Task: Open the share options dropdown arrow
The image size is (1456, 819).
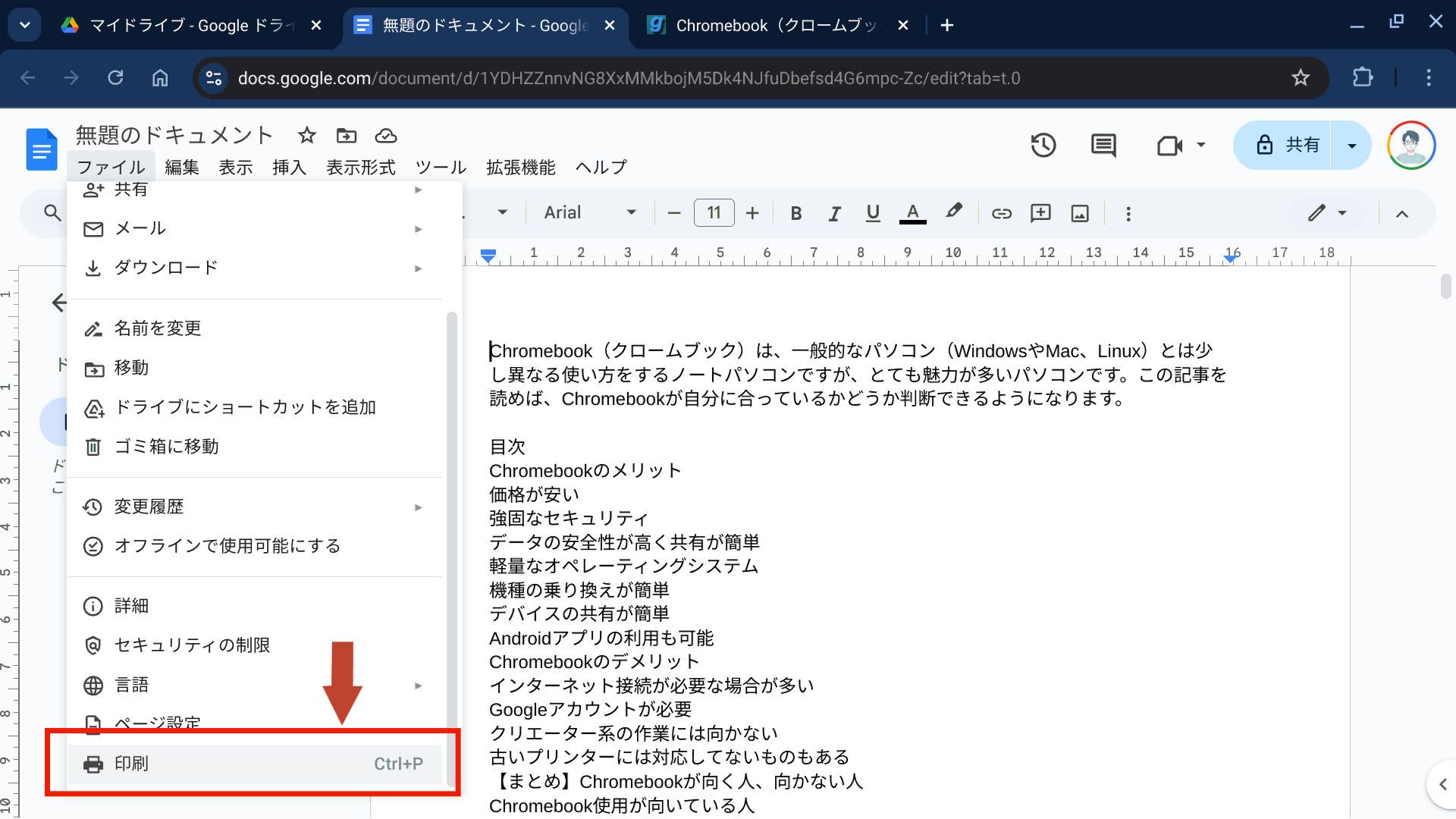Action: click(x=1352, y=145)
